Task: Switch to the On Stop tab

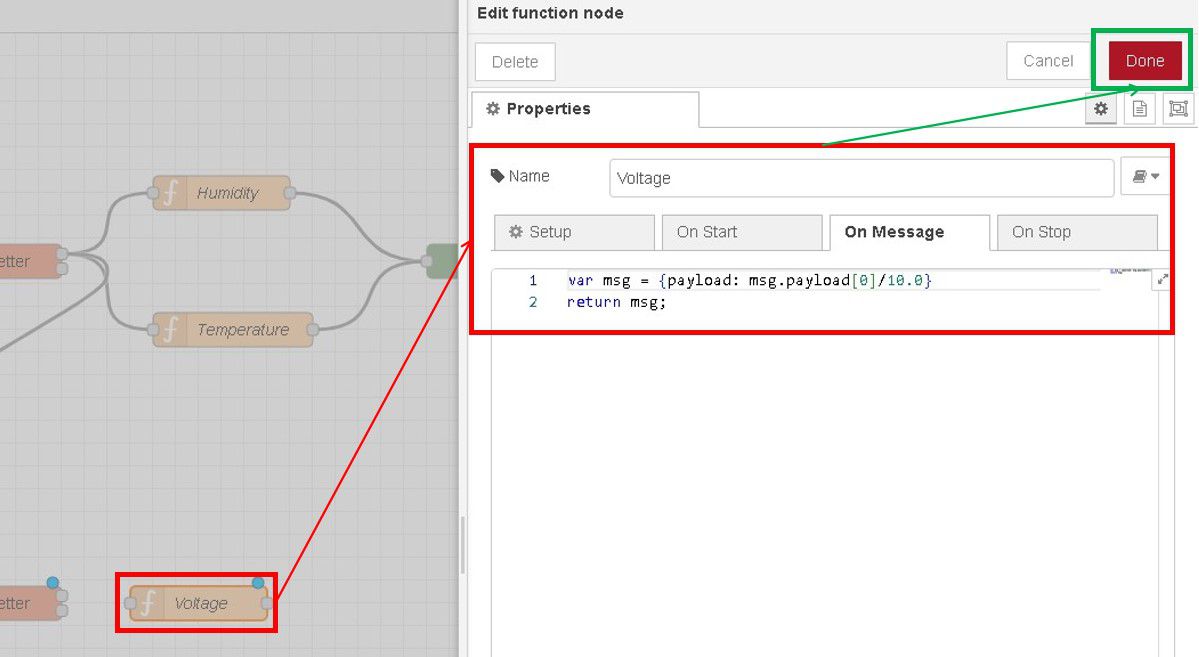Action: click(x=1076, y=232)
